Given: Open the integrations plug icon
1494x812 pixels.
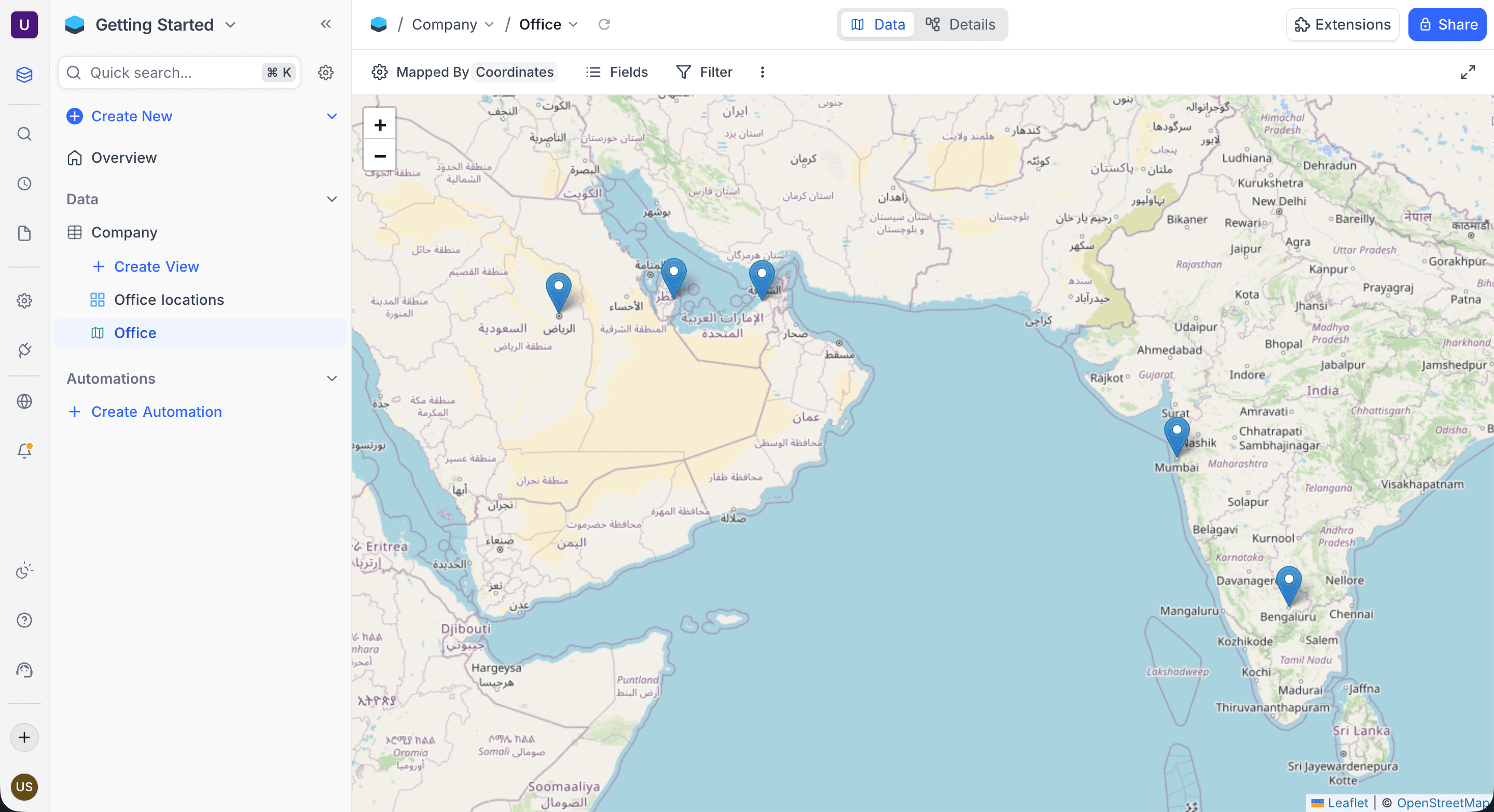Looking at the screenshot, I should tap(24, 350).
